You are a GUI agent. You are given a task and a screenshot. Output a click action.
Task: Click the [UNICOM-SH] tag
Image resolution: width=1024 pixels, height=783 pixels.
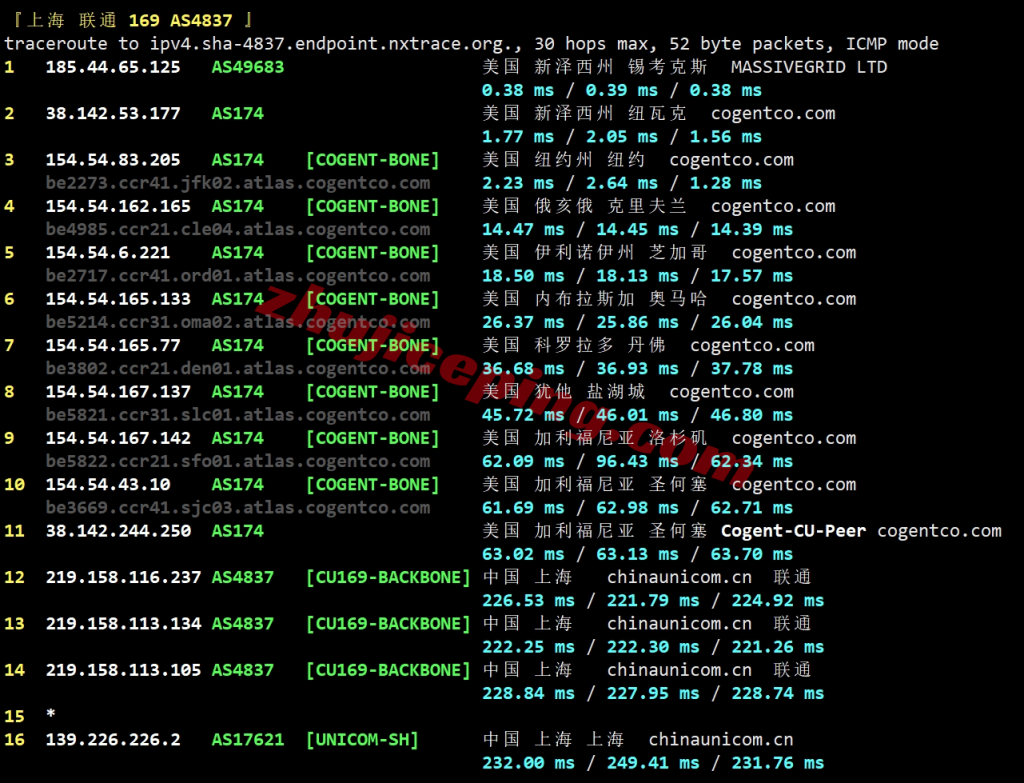pyautogui.click(x=362, y=740)
